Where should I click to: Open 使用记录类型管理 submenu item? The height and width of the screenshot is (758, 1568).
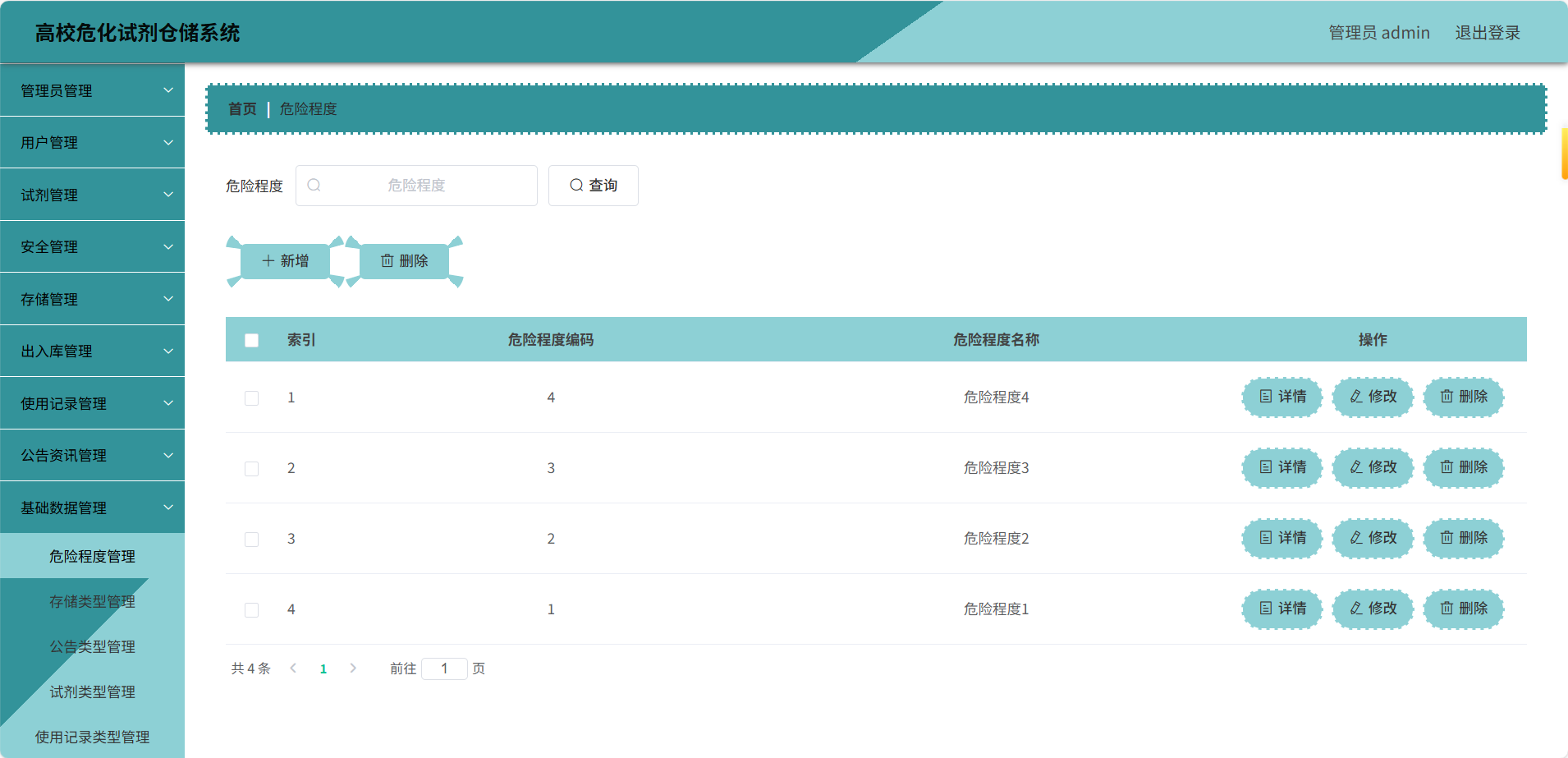92,737
